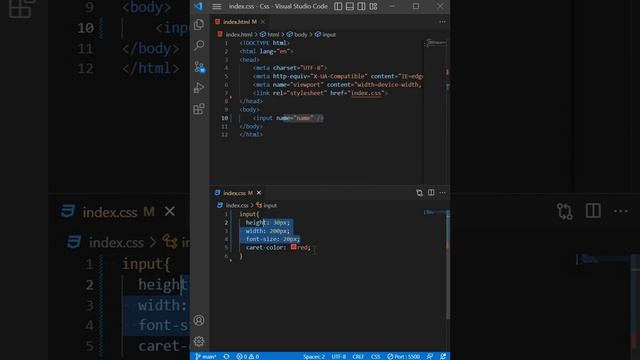The image size is (640, 360).
Task: Click the Live Server Port: 5500 status item
Action: tap(403, 356)
